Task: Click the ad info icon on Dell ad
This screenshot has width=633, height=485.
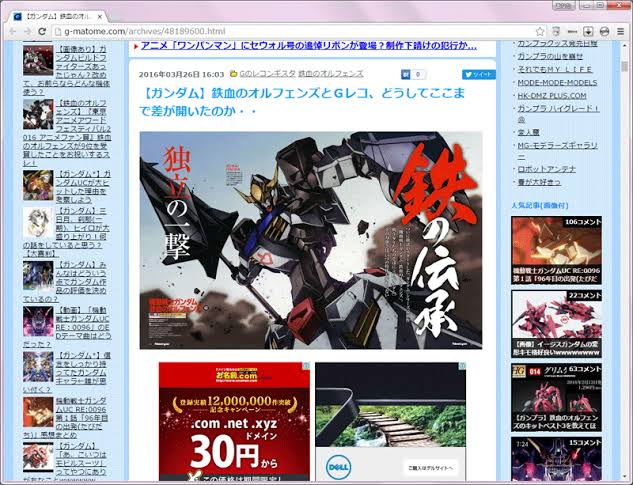Action: point(462,366)
